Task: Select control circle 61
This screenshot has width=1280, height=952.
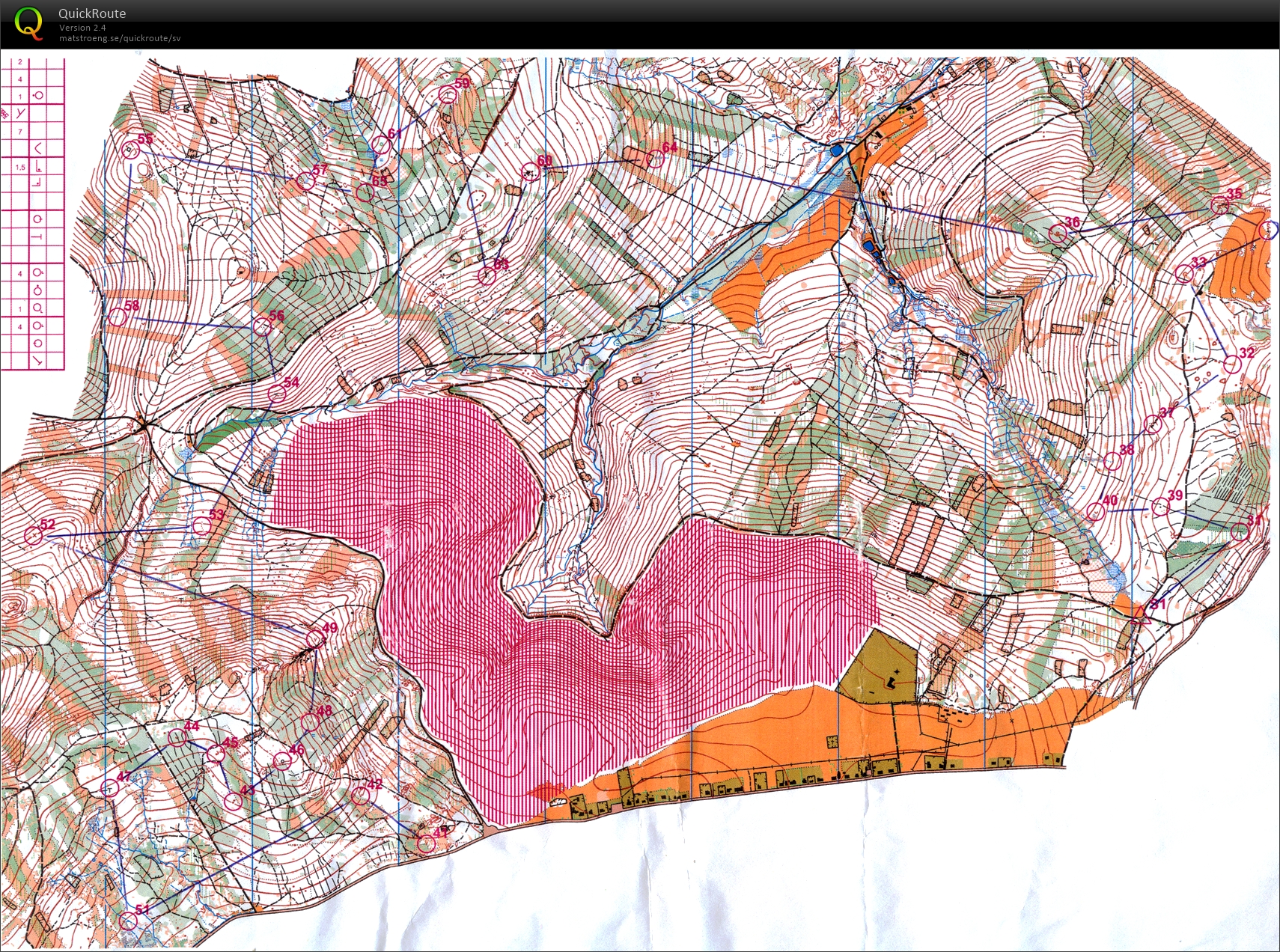Action: (x=380, y=145)
